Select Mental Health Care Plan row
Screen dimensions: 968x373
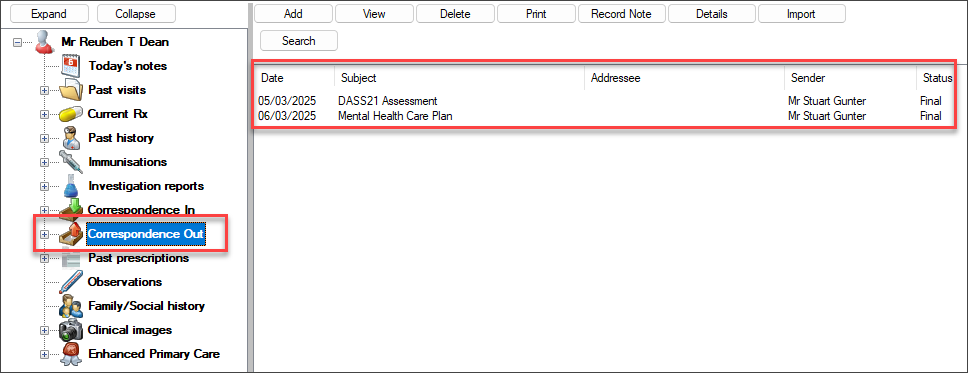(602, 116)
